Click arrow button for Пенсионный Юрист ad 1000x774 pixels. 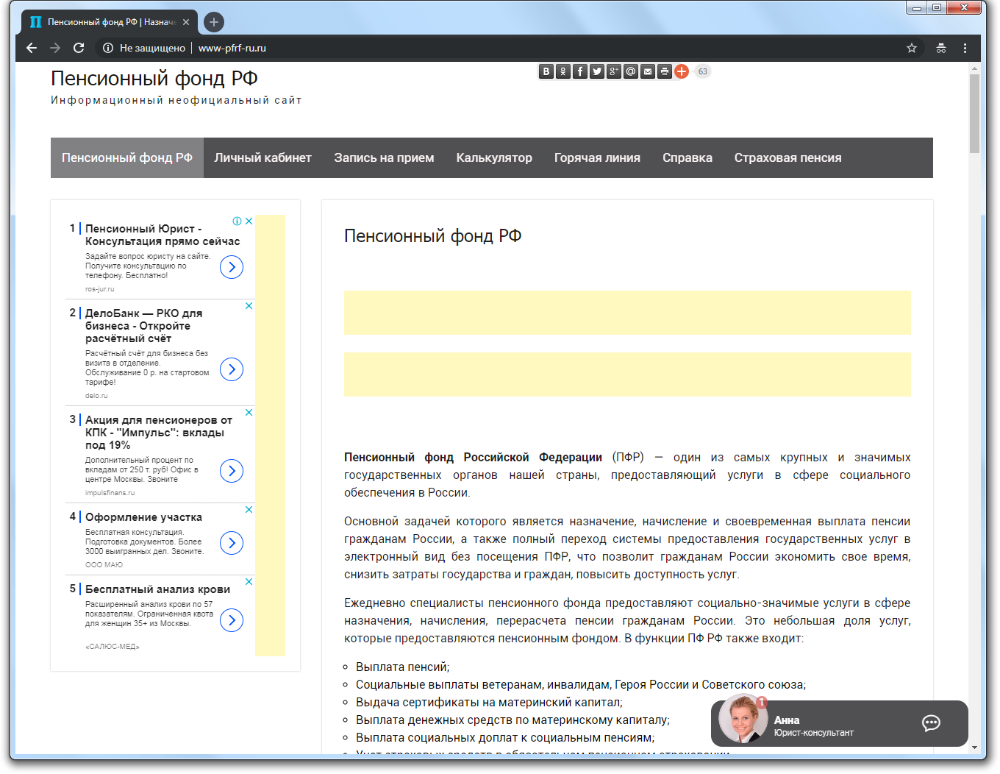coord(231,267)
